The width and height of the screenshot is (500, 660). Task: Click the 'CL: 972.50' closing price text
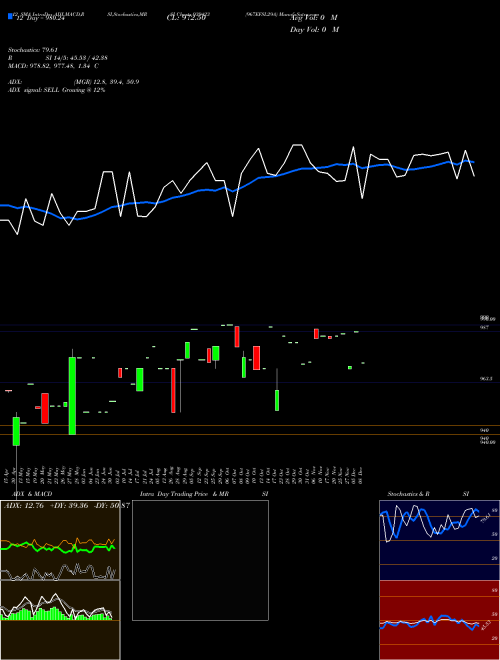coord(186,18)
